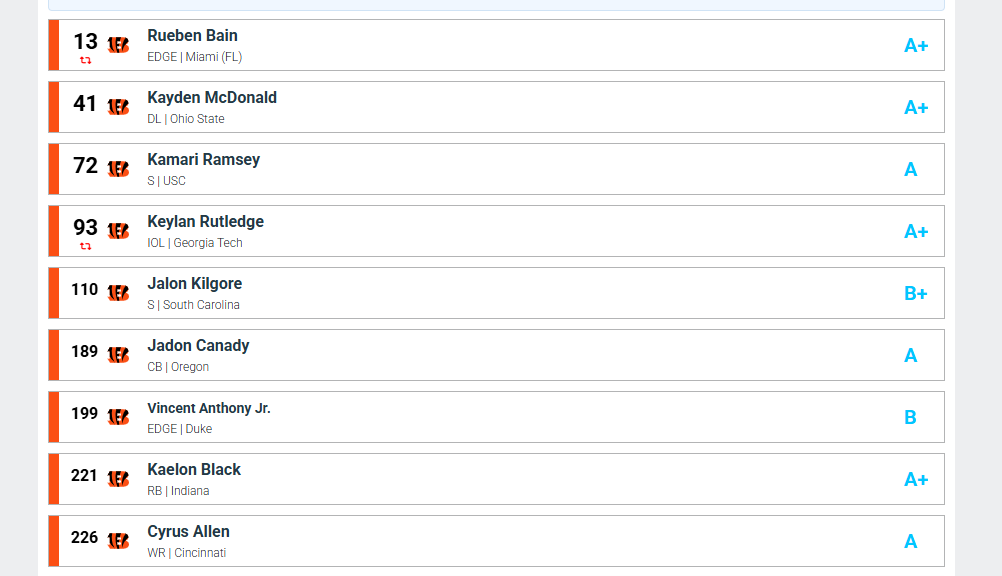Image resolution: width=1002 pixels, height=576 pixels.
Task: Click the B grade for Vincent Anthony Jr.
Action: [910, 417]
